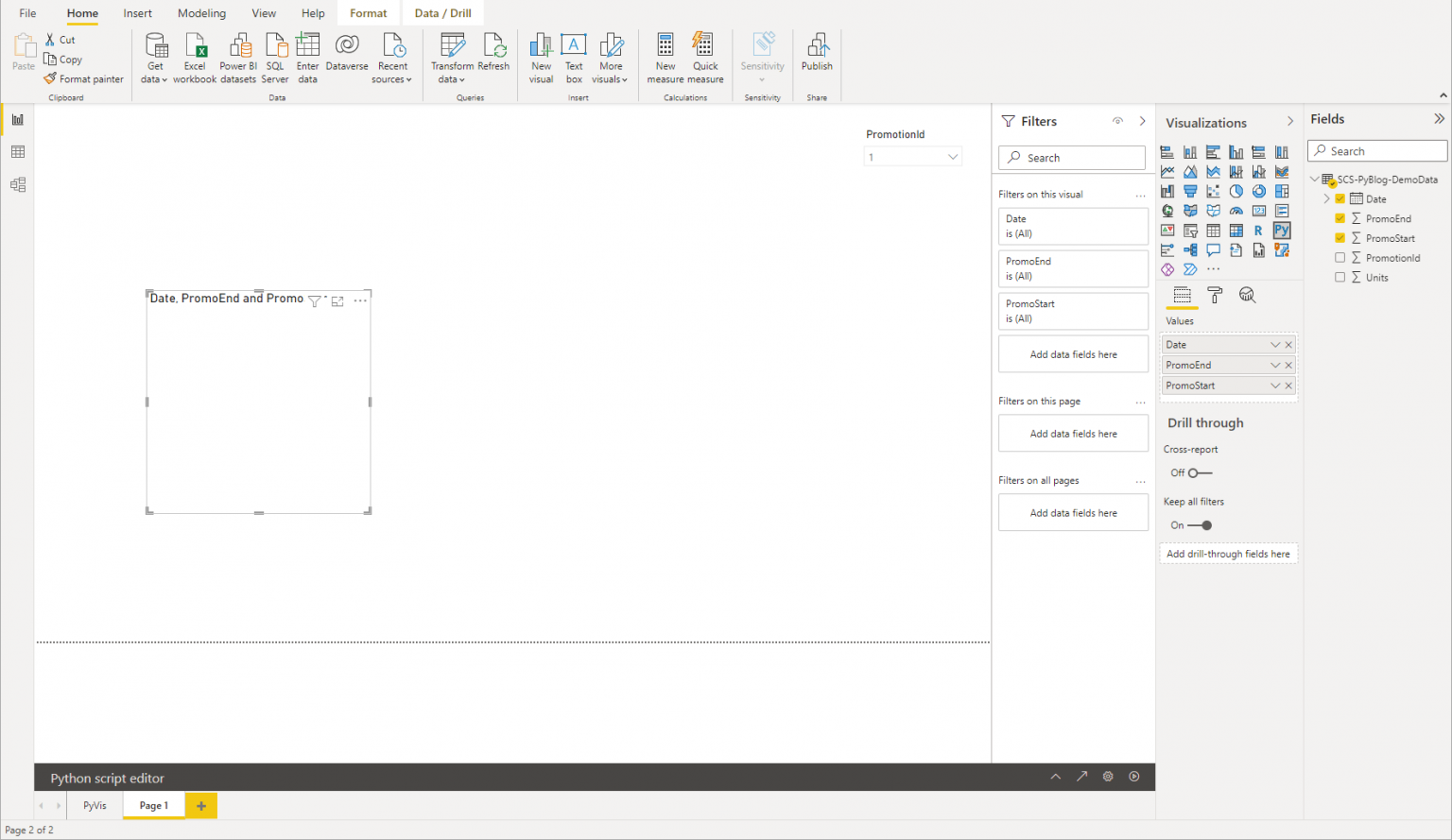Run the Python script editor
The height and width of the screenshot is (840, 1452).
pyautogui.click(x=1133, y=777)
